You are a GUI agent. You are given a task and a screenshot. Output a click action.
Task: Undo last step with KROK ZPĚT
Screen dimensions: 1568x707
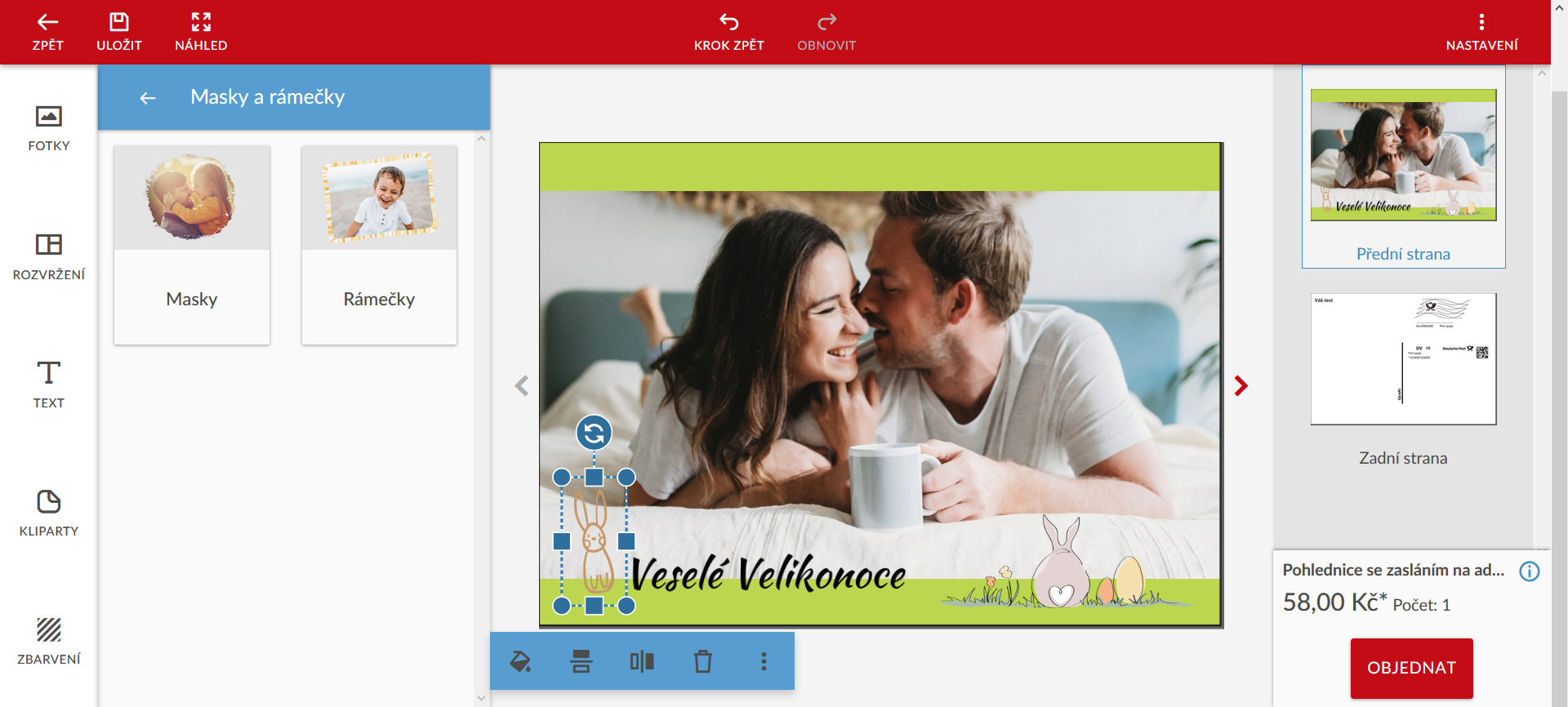pyautogui.click(x=729, y=32)
